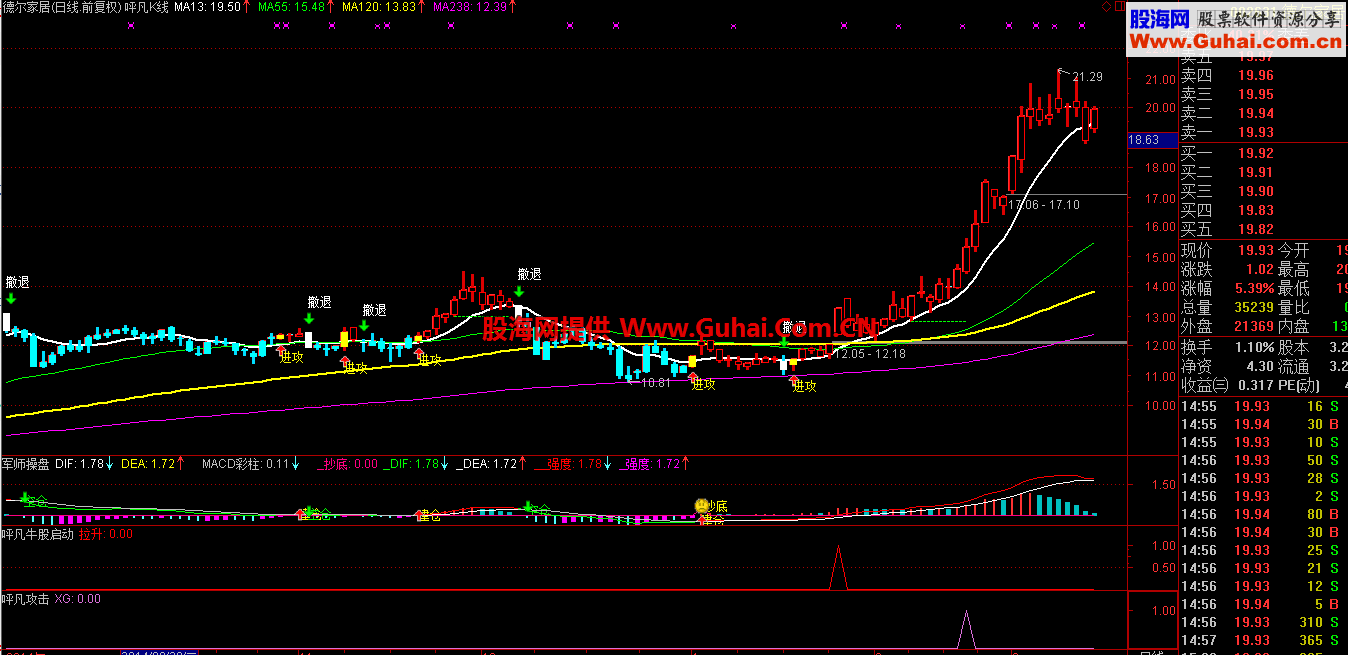Click the diamond icon at chart's top-right corner
Viewport: 1348px width, 655px height.
click(1106, 7)
